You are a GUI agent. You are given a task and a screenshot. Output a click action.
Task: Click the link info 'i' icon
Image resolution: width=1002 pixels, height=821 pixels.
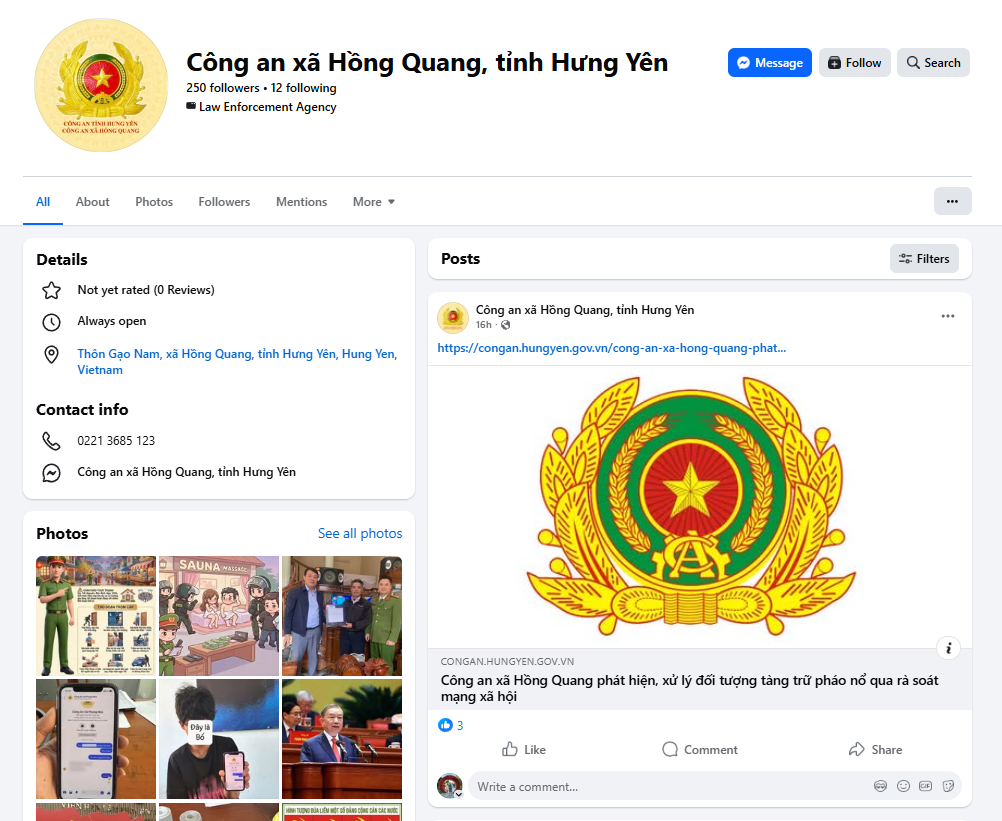[948, 647]
